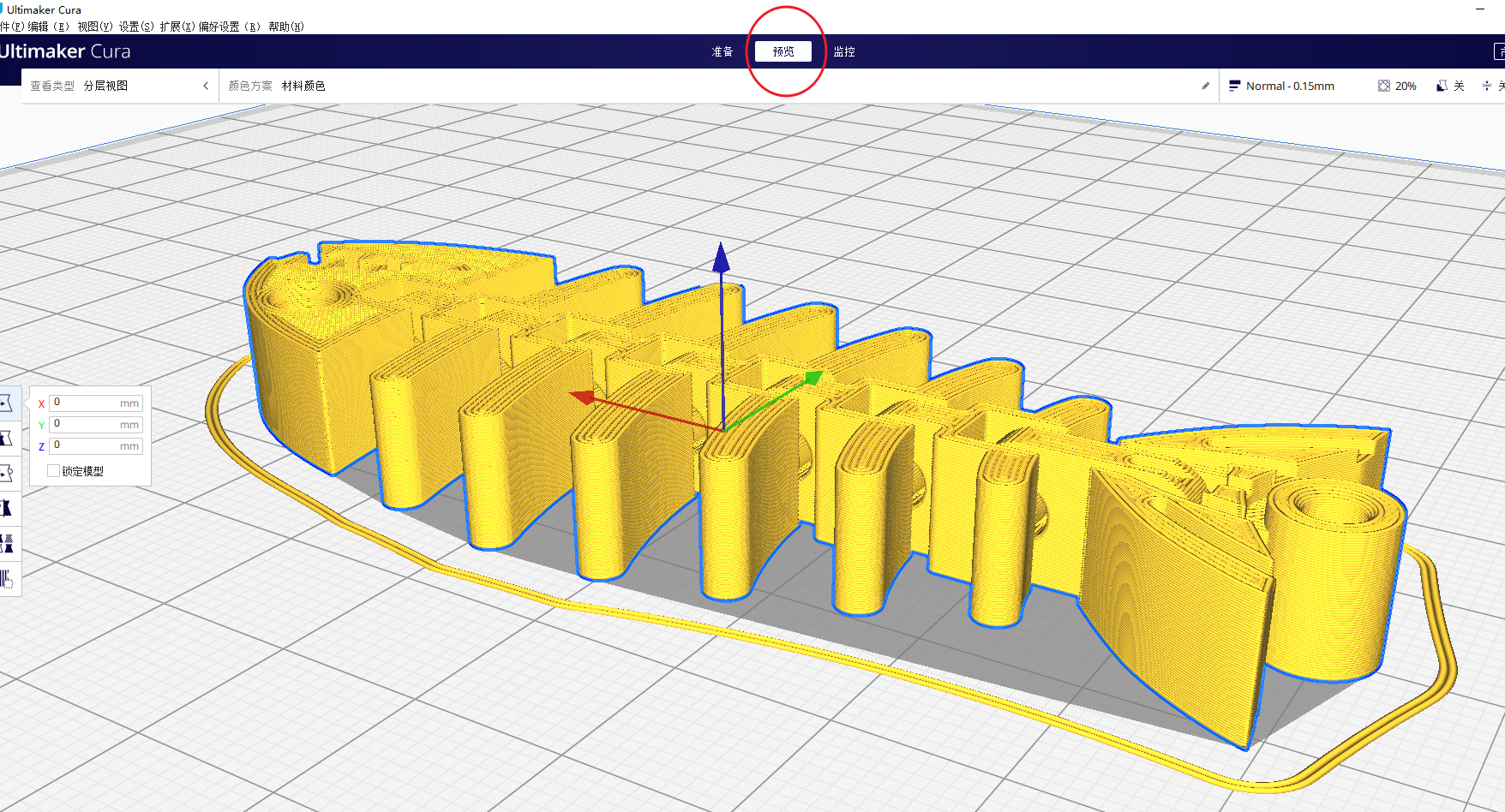
Task: Open the 编辑(E) menu
Action: pyautogui.click(x=48, y=27)
